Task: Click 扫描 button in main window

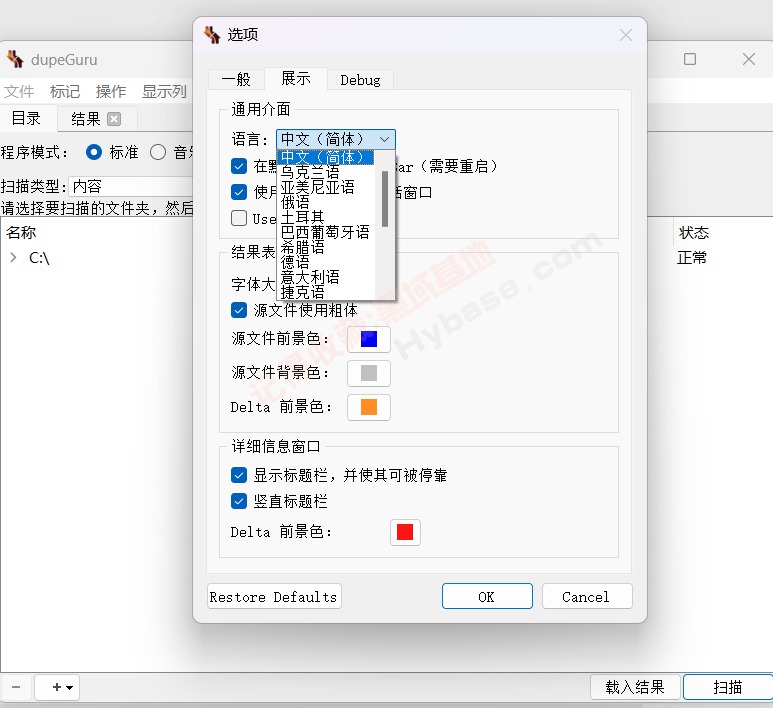Action: pyautogui.click(x=728, y=687)
